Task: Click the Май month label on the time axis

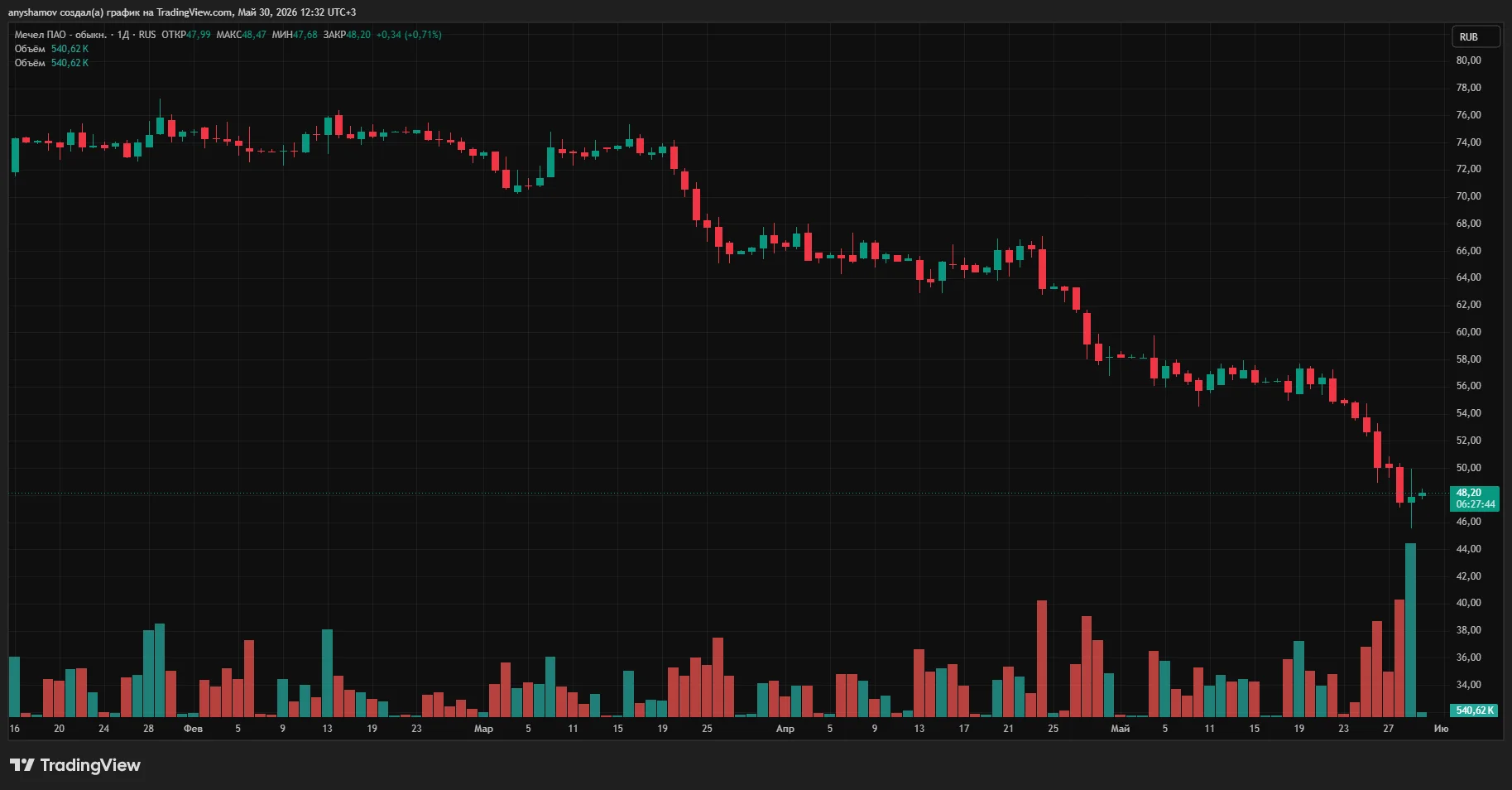Action: point(1120,729)
